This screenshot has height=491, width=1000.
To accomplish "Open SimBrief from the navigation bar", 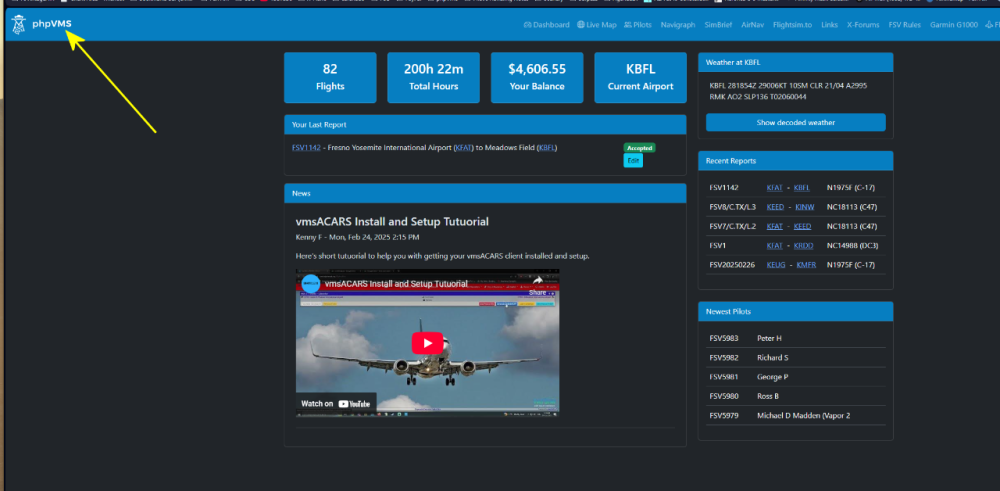I will [718, 25].
